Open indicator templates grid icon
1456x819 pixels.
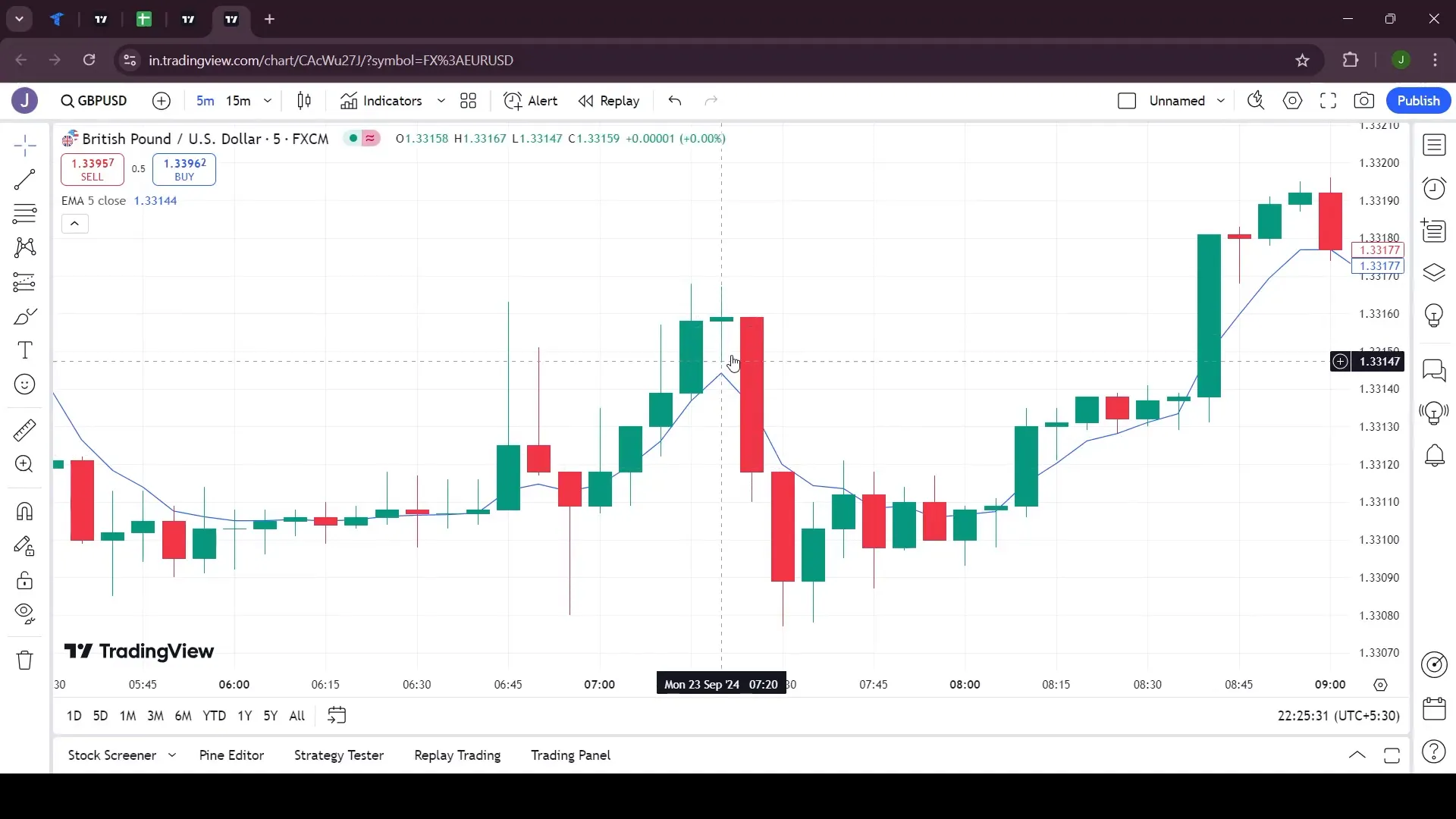[x=469, y=101]
